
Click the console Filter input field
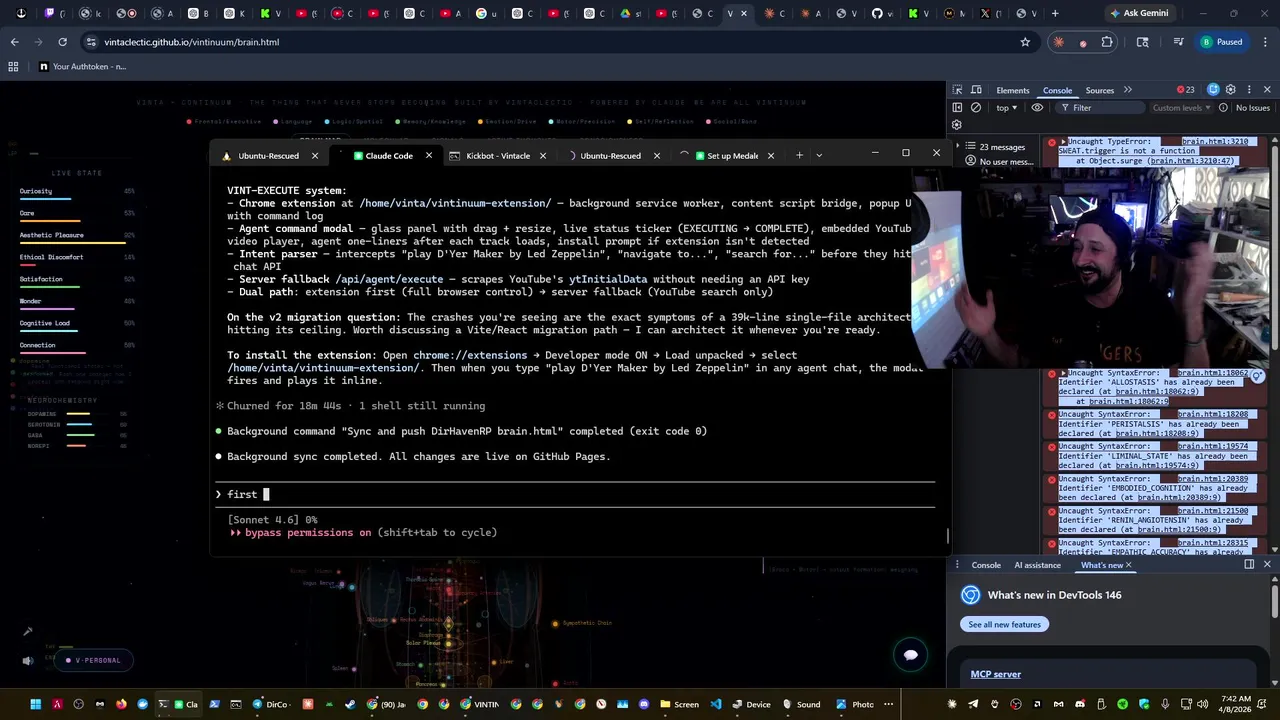(x=1100, y=108)
